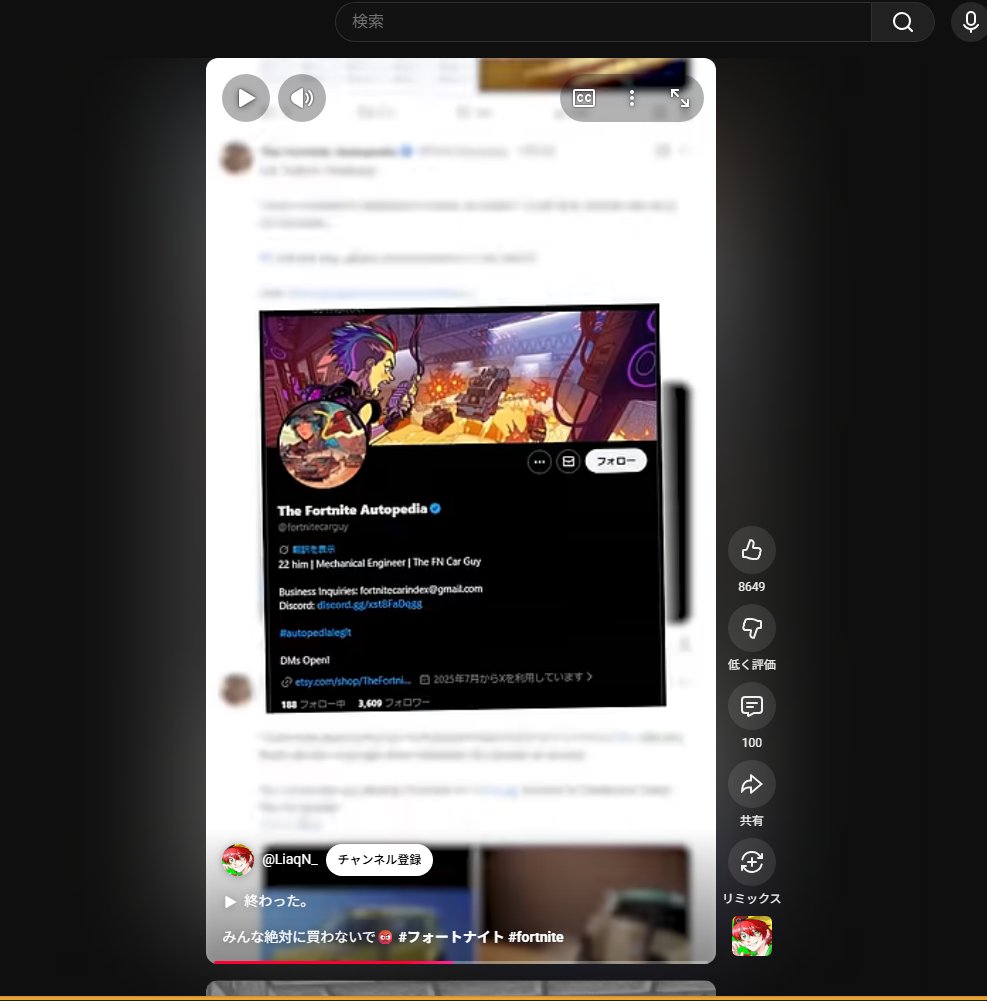This screenshot has height=1001, width=987.
Task: Open the #fortnite hashtag
Action: pos(536,937)
